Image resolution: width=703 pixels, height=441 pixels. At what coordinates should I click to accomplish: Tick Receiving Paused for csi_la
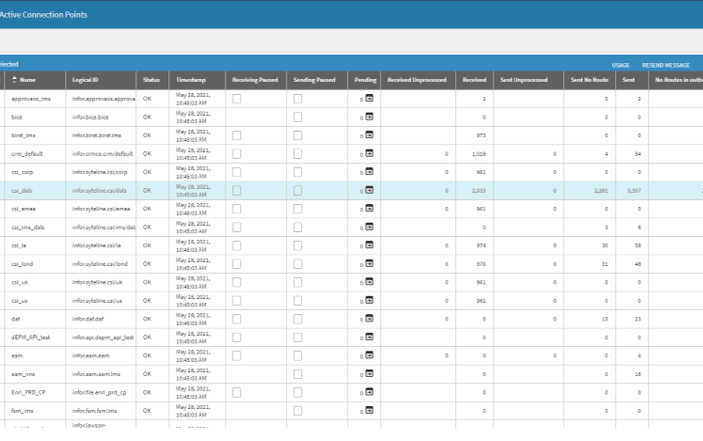point(237,246)
